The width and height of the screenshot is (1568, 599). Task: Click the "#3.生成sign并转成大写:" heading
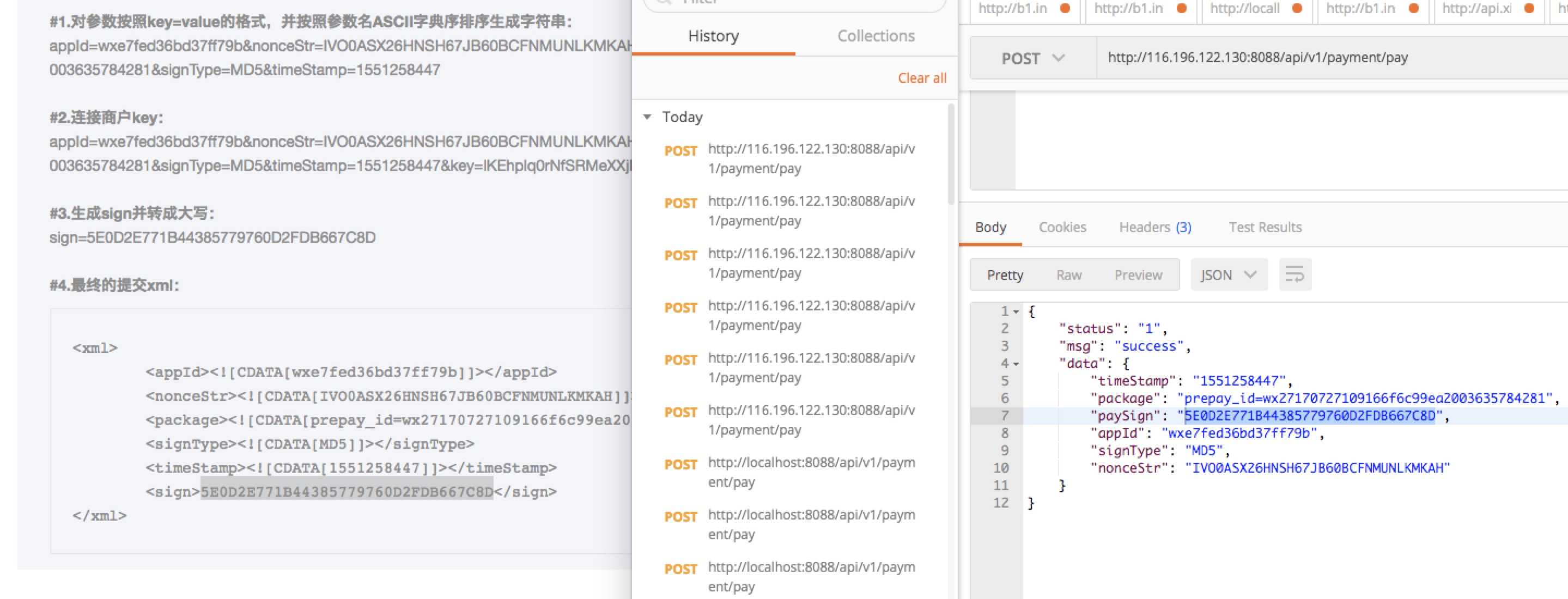click(132, 213)
